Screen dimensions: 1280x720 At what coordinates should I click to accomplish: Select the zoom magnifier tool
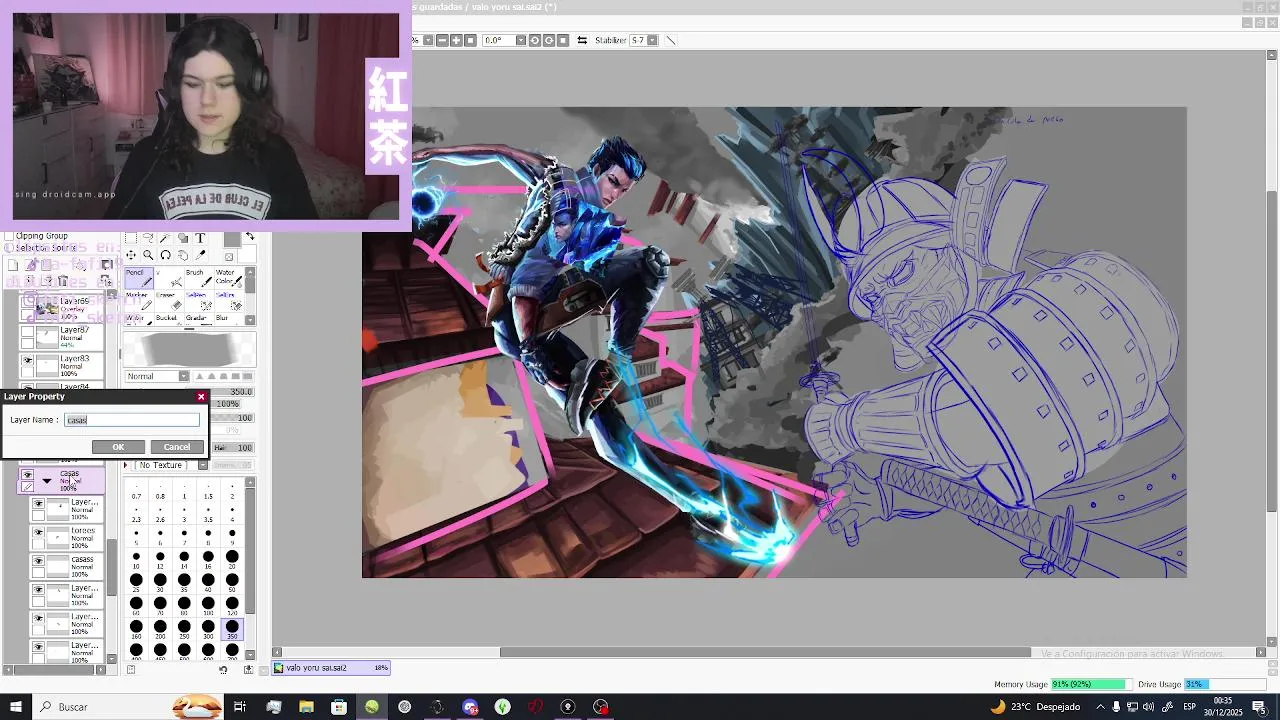click(x=148, y=255)
